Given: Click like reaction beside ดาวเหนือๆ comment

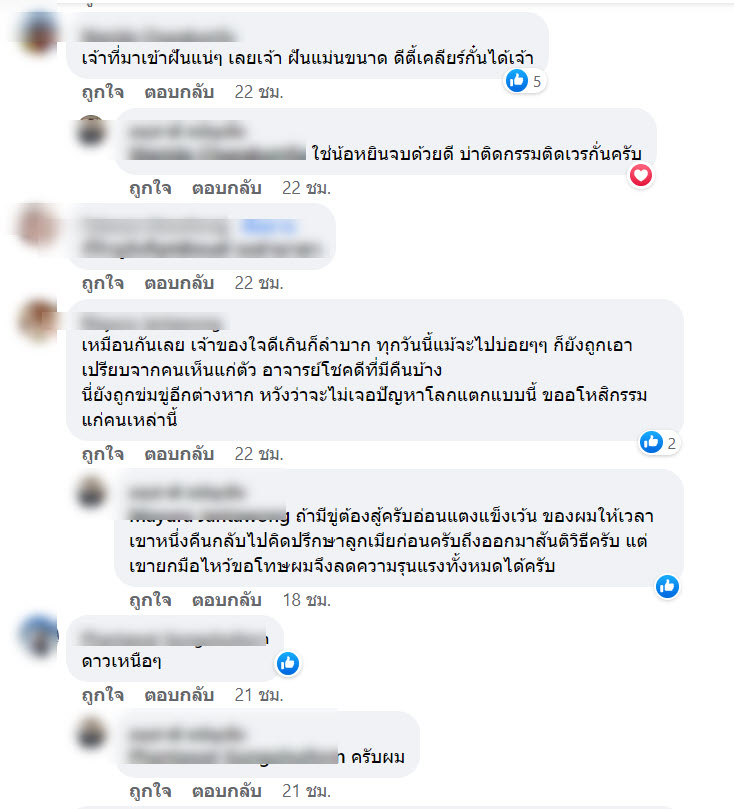Looking at the screenshot, I should tap(288, 664).
